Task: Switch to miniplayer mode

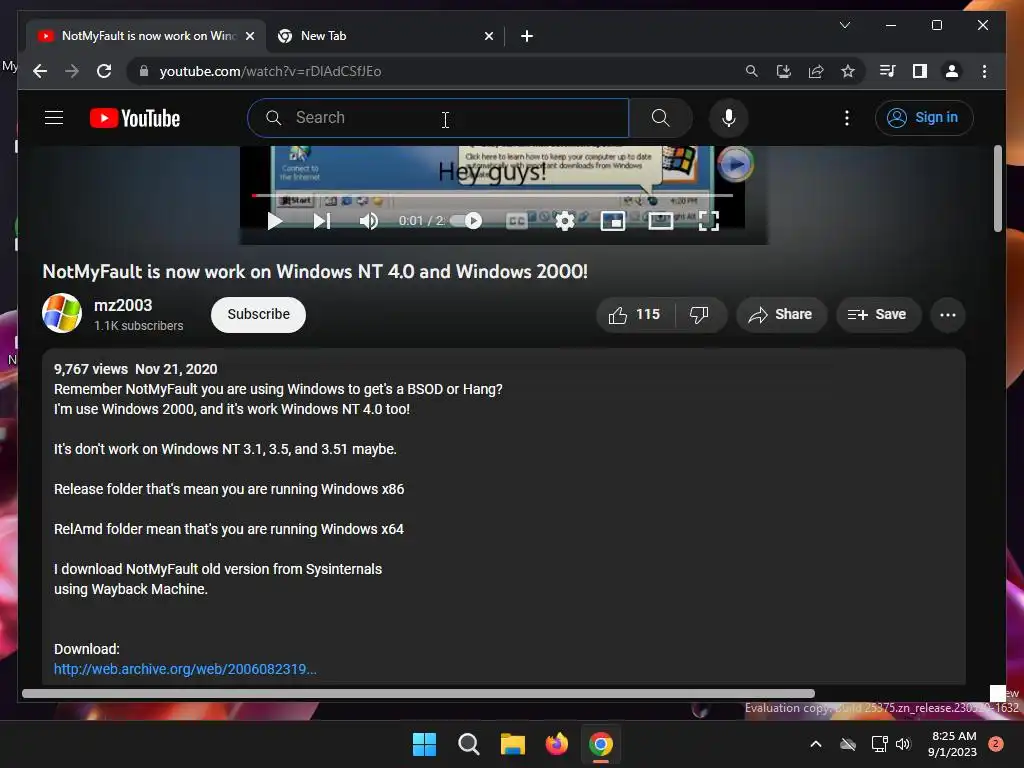Action: pos(613,221)
